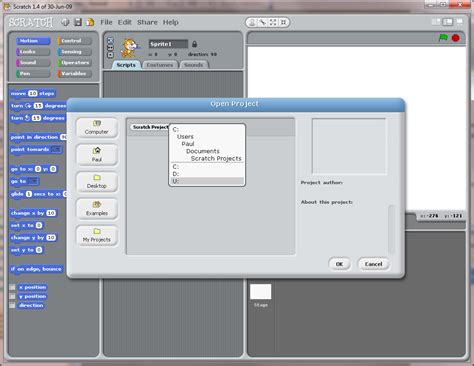Screen dimensions: 474x366
Task: Click the red stop sign
Action: (x=456, y=38)
